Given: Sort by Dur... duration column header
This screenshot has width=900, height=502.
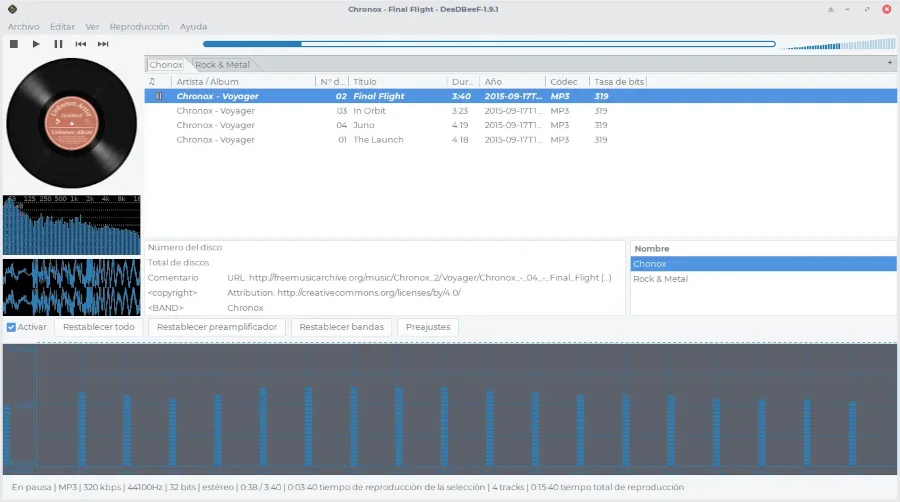Looking at the screenshot, I should 463,81.
